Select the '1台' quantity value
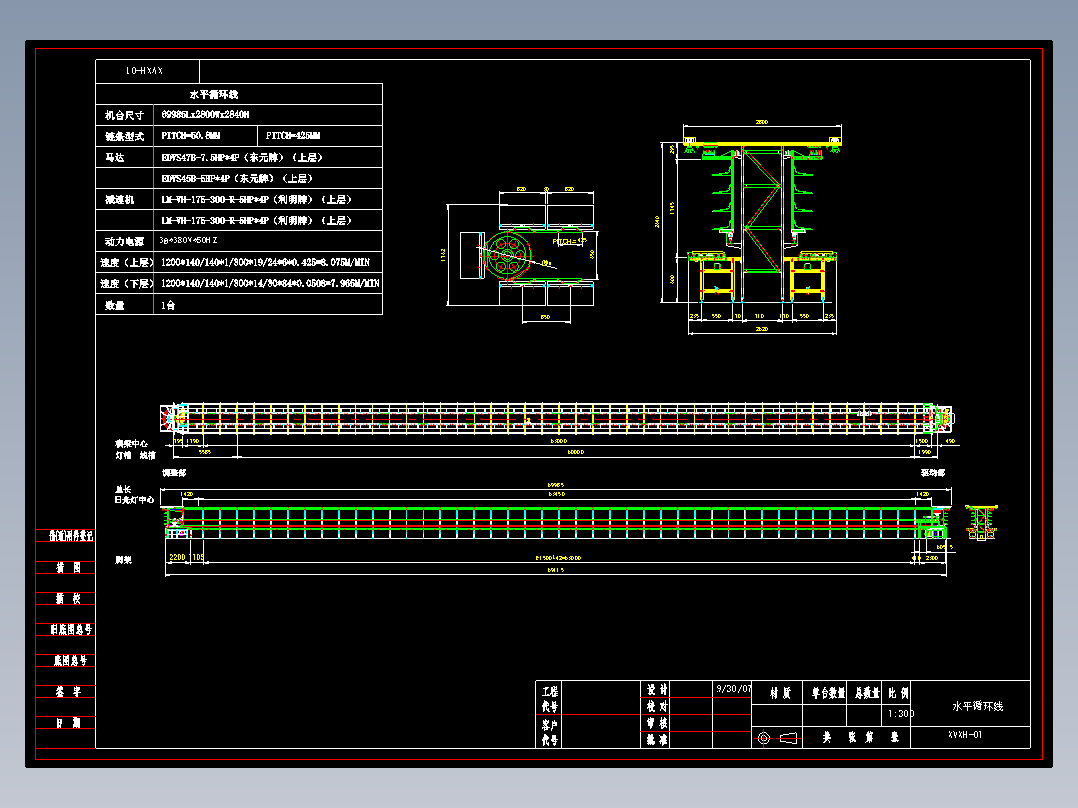 pos(168,305)
